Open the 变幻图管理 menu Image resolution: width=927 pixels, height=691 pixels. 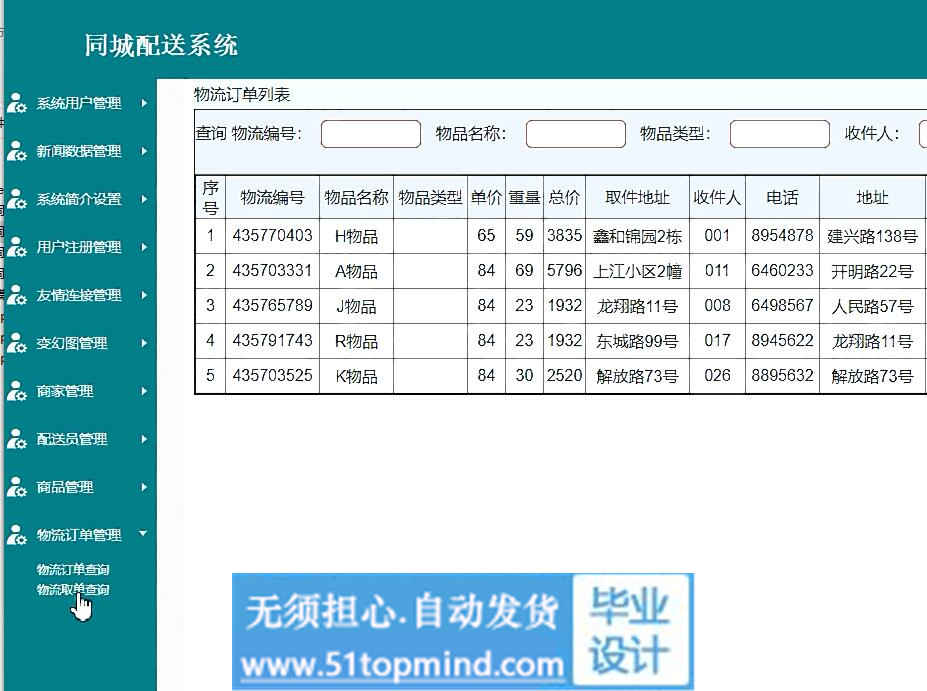click(72, 343)
